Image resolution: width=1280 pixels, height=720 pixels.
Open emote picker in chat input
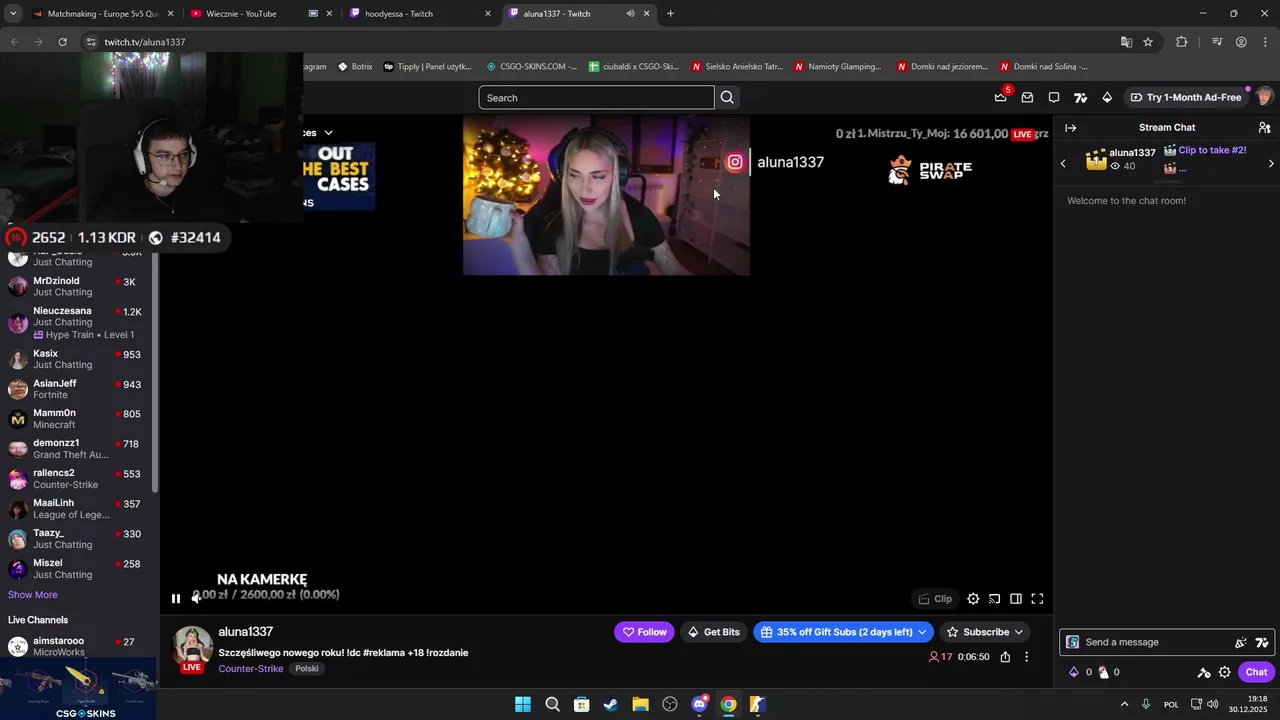coord(1241,642)
